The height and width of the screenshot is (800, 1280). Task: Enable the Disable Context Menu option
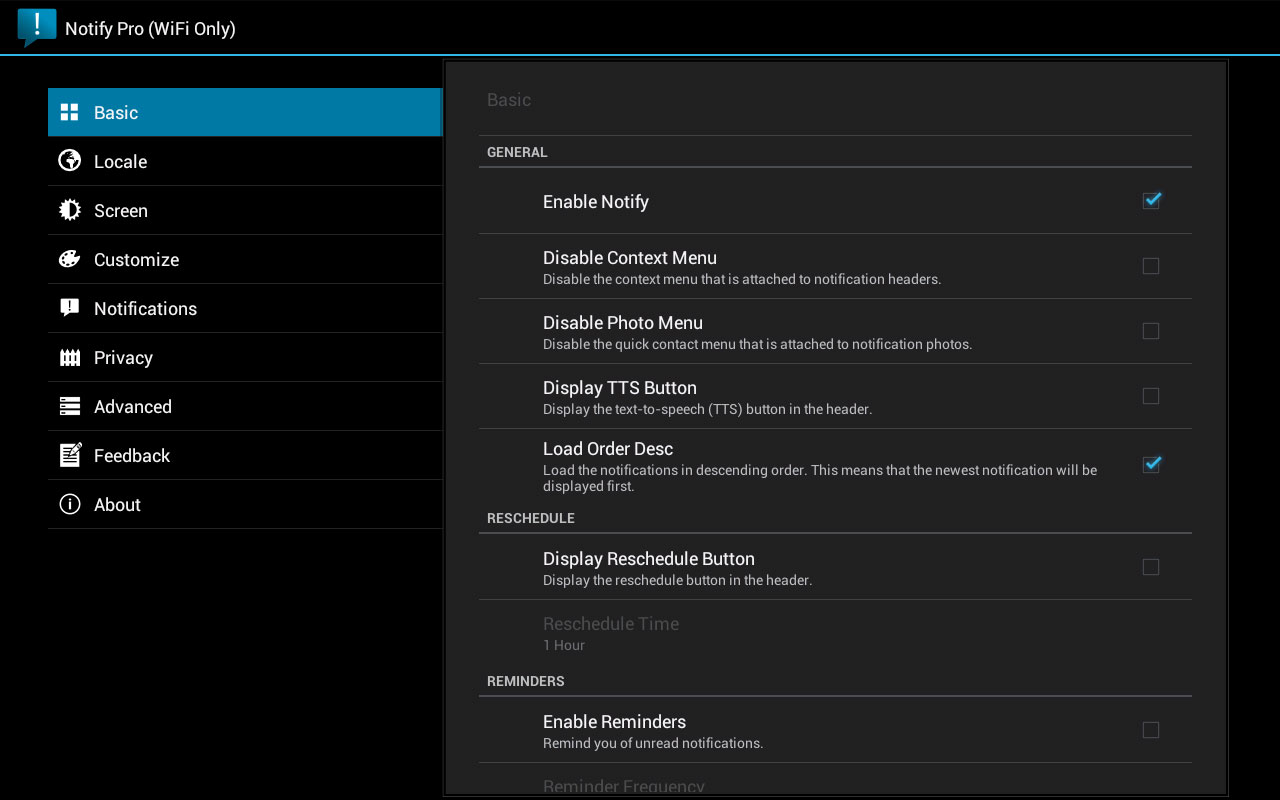(x=1151, y=266)
